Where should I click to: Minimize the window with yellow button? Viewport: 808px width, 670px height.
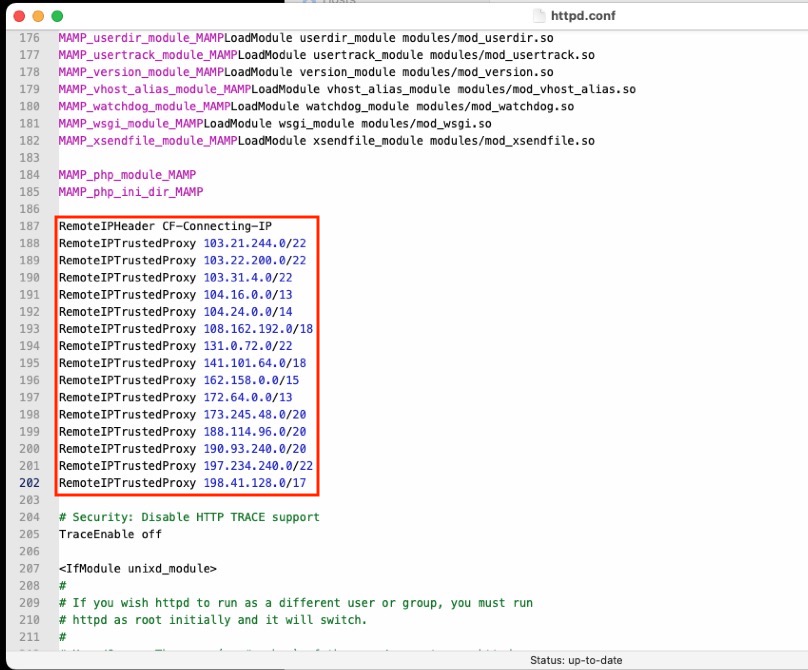coord(38,16)
